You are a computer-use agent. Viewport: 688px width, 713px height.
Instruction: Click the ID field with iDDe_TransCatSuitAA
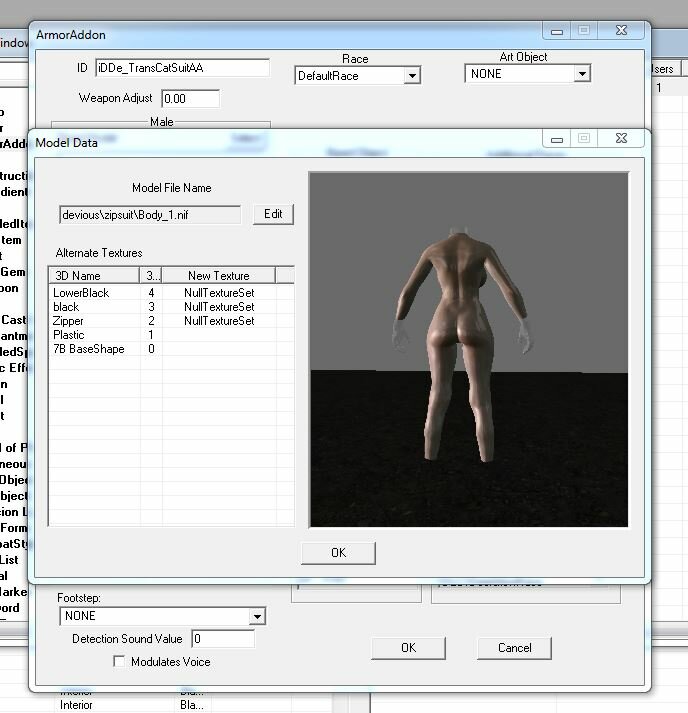click(x=182, y=68)
